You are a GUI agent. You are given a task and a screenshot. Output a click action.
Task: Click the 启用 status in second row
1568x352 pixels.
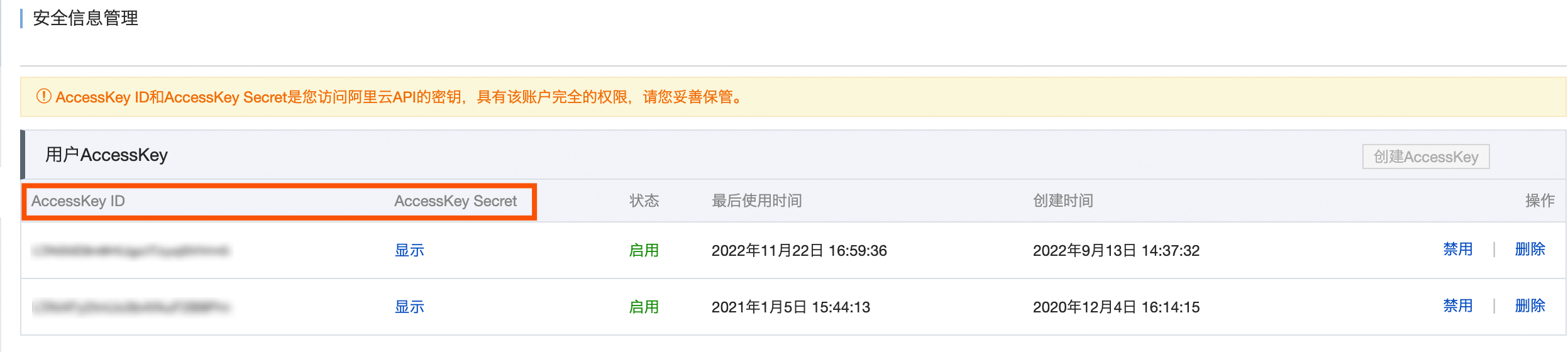[x=644, y=307]
